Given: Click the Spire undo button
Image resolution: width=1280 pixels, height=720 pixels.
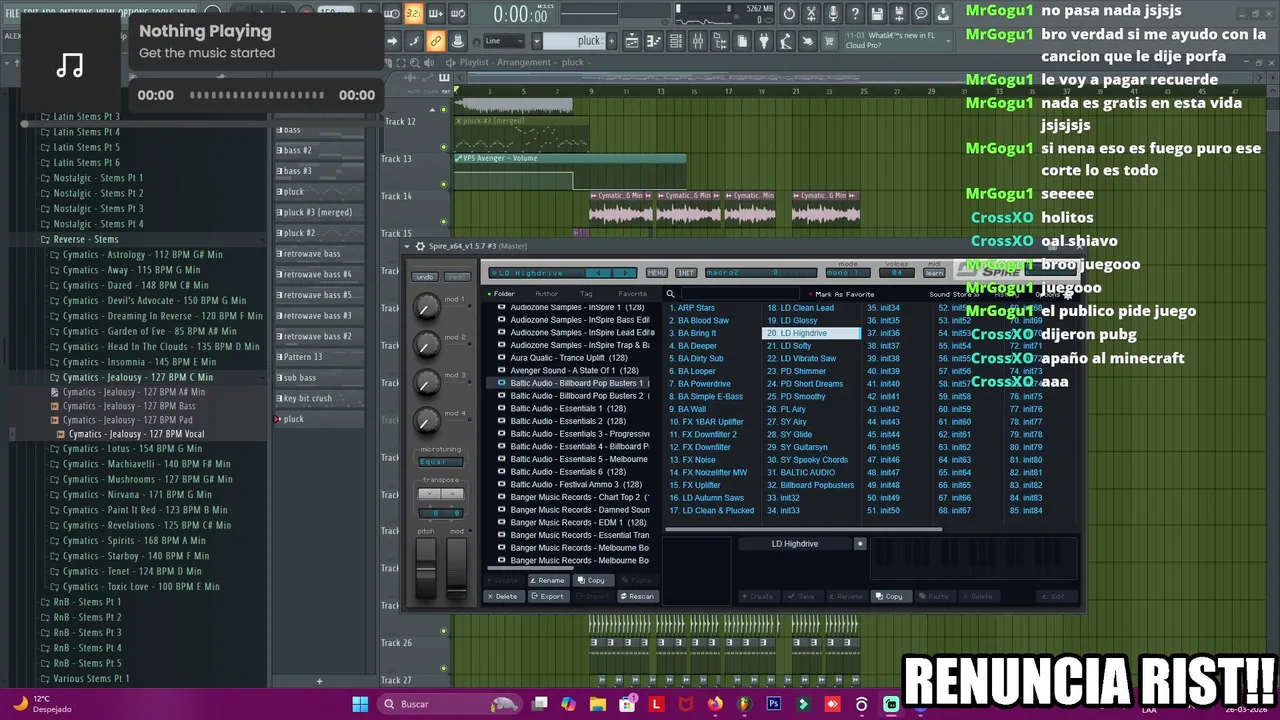Looking at the screenshot, I should pyautogui.click(x=425, y=277).
